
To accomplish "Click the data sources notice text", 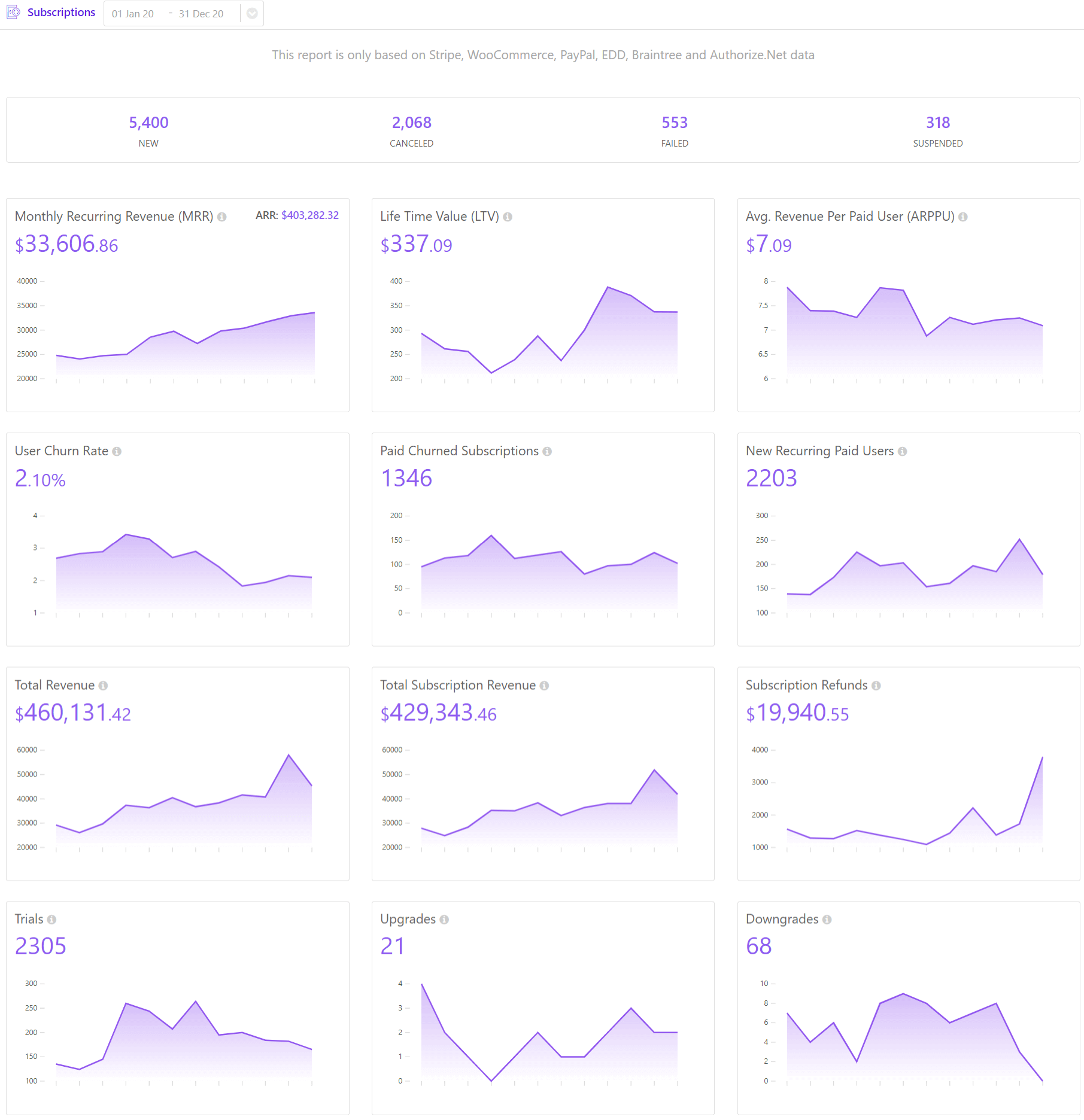I will (543, 55).
